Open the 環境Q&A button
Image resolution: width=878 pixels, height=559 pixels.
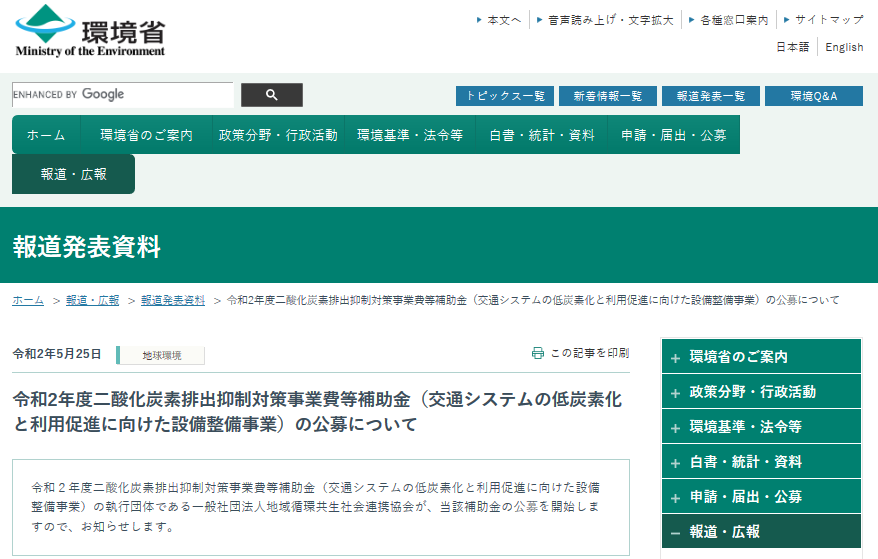tap(813, 96)
